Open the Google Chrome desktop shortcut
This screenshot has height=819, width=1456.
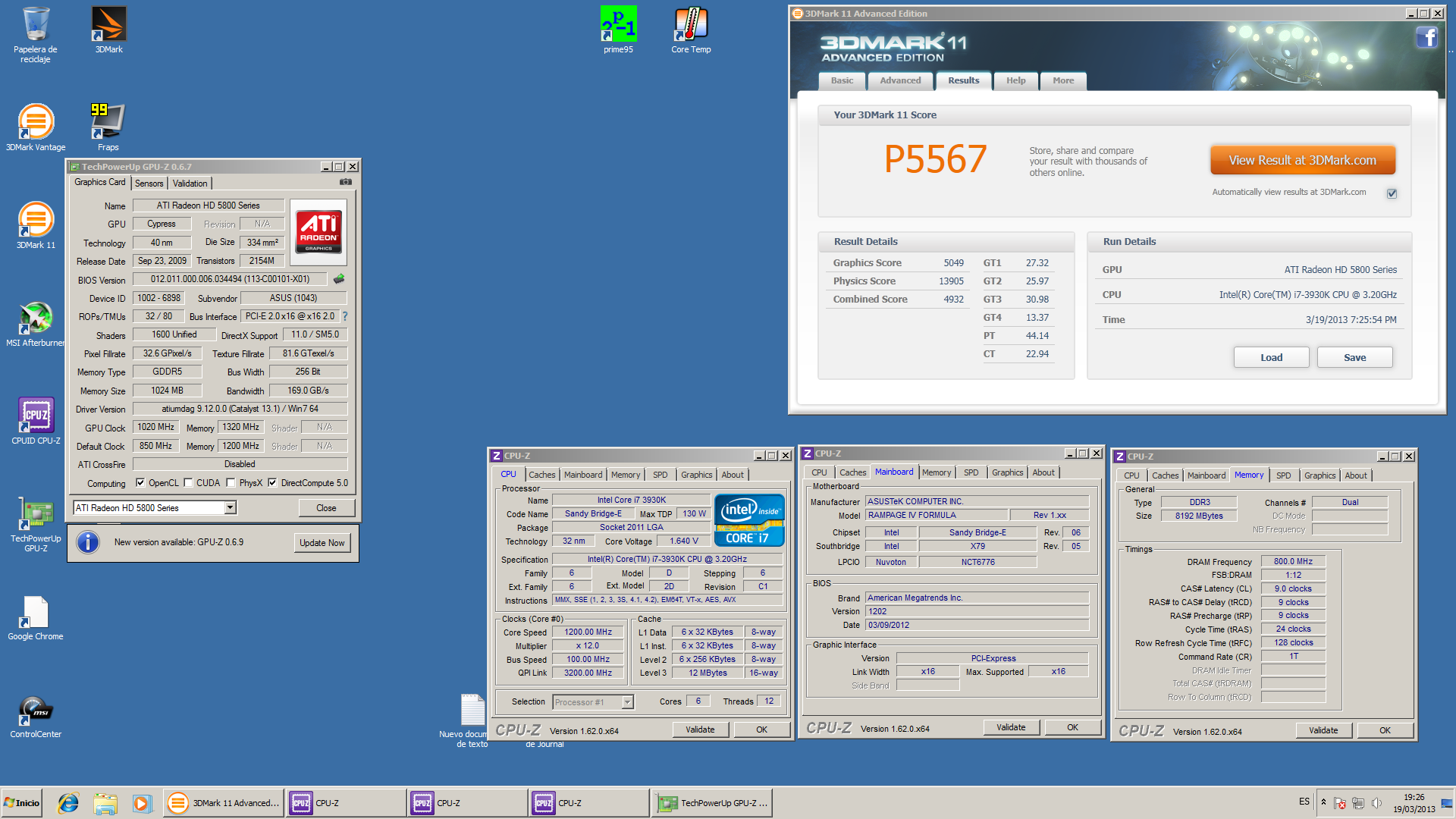(x=36, y=617)
